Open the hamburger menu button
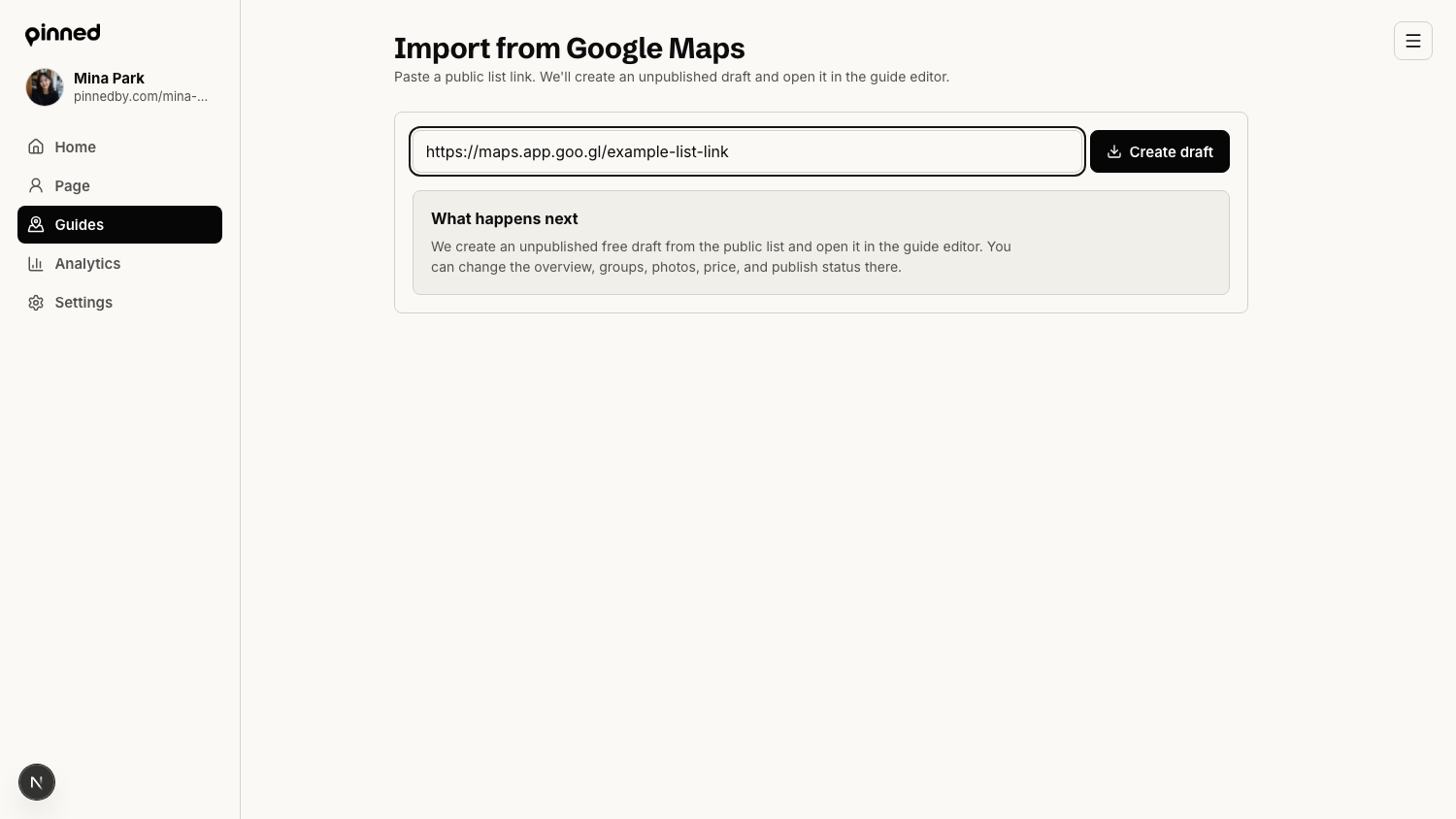 [1413, 41]
